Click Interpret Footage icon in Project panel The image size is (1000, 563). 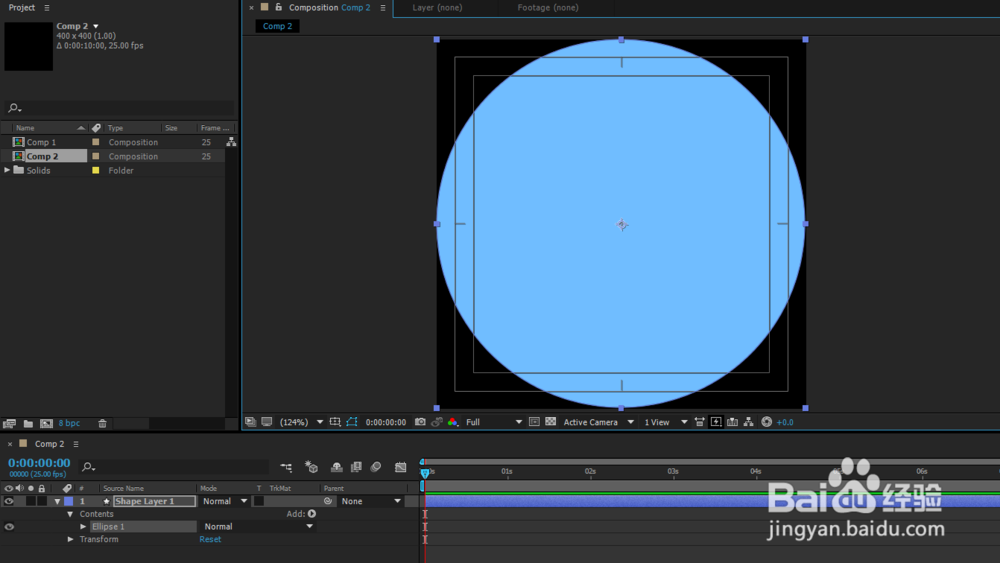pos(9,423)
